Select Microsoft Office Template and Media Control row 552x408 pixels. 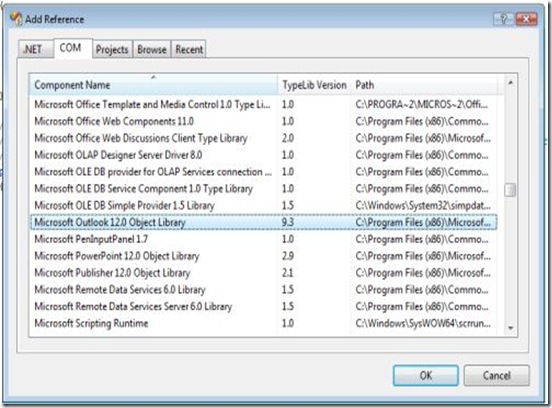(263, 105)
